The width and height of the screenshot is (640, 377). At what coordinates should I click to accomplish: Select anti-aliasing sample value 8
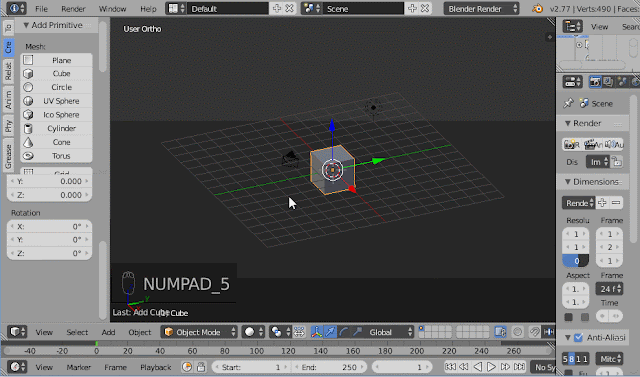(x=571, y=359)
